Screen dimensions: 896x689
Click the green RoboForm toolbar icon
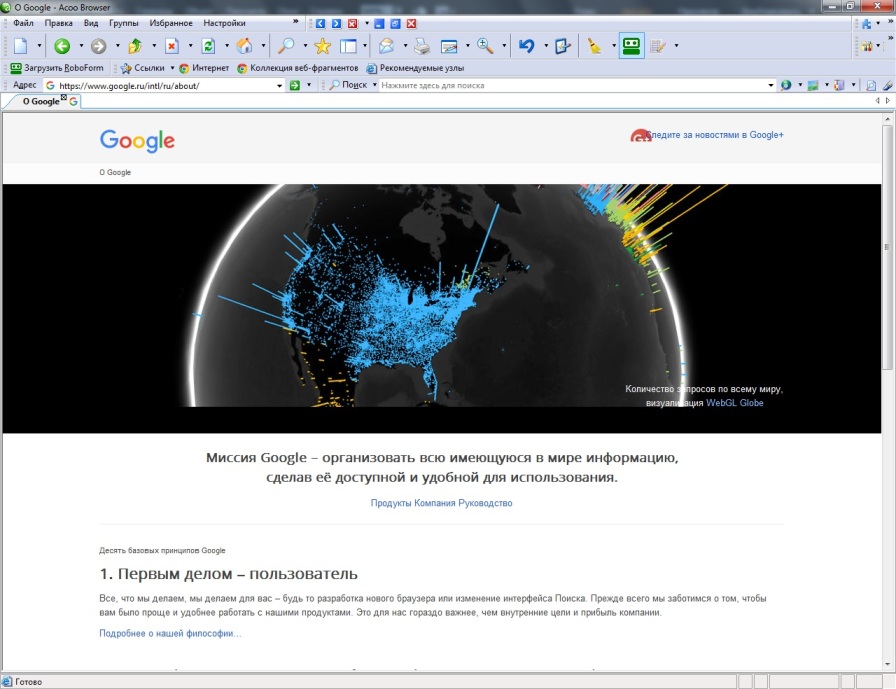631,46
